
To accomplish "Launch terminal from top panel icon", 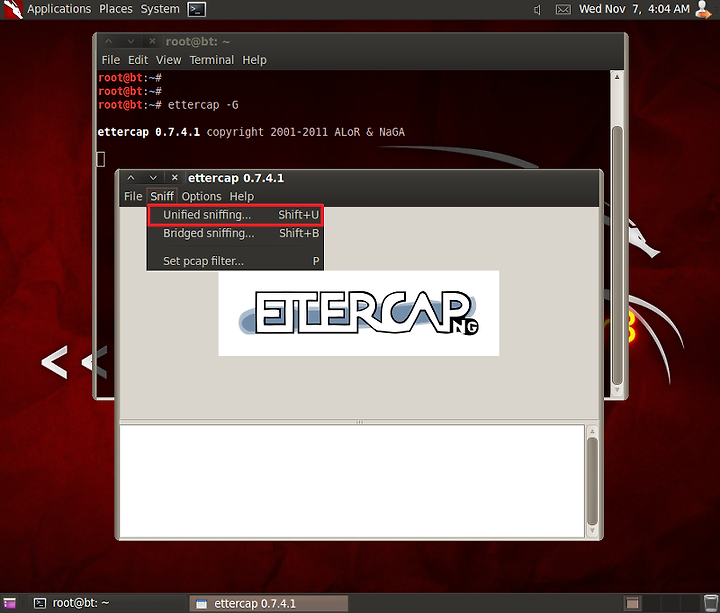I will [197, 9].
